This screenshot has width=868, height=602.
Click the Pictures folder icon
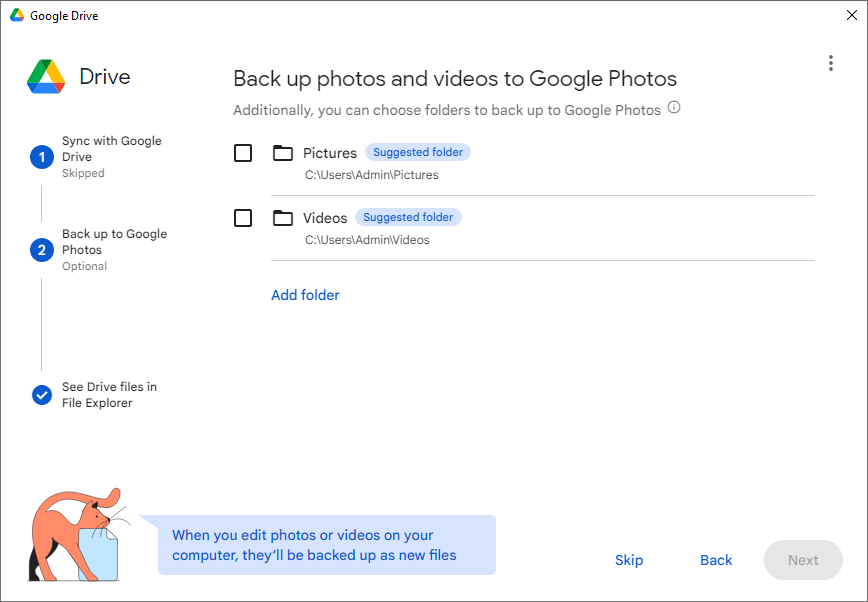pyautogui.click(x=283, y=153)
